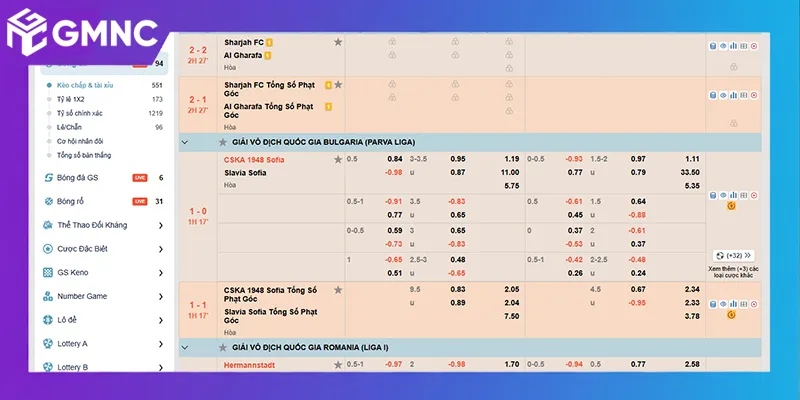Image resolution: width=800 pixels, height=400 pixels.
Task: Click orange refresh icon in CSKA corners 1-1 row
Action: 731,315
